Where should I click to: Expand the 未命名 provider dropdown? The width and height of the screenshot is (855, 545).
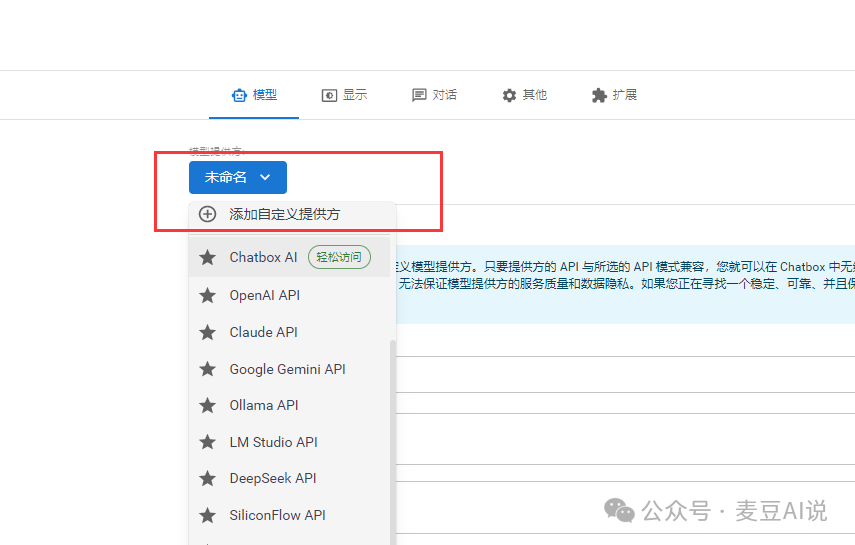[x=238, y=177]
